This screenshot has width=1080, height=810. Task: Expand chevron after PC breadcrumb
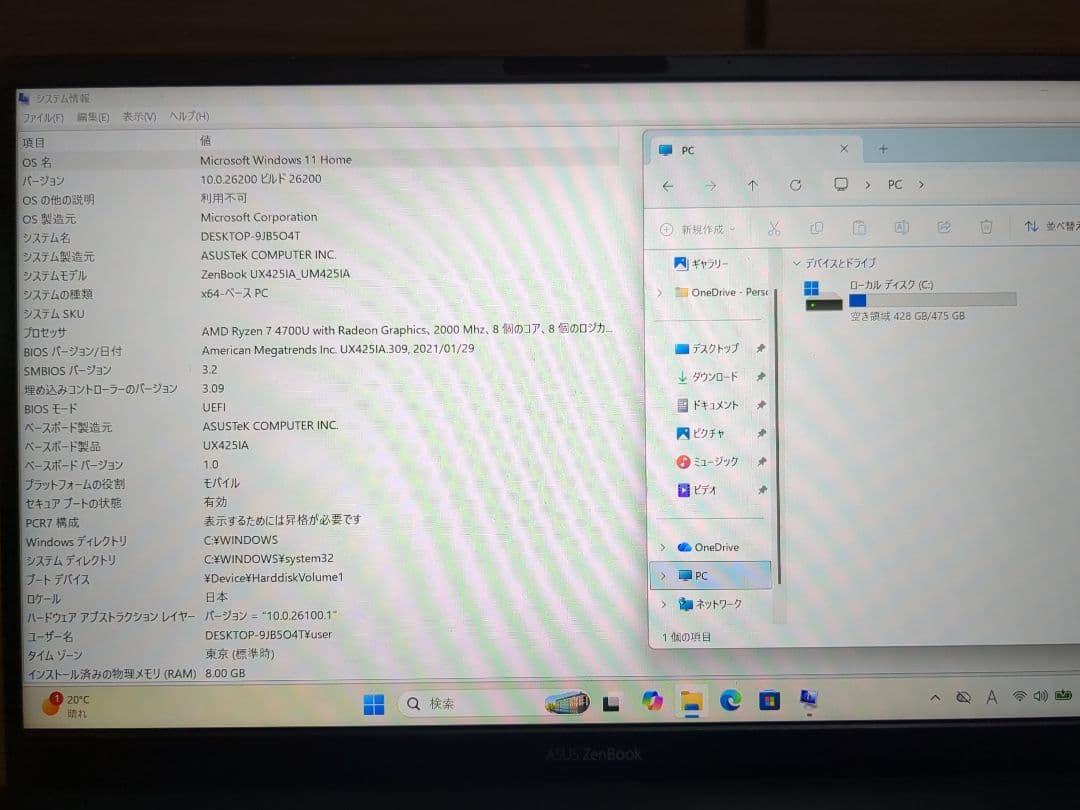921,185
